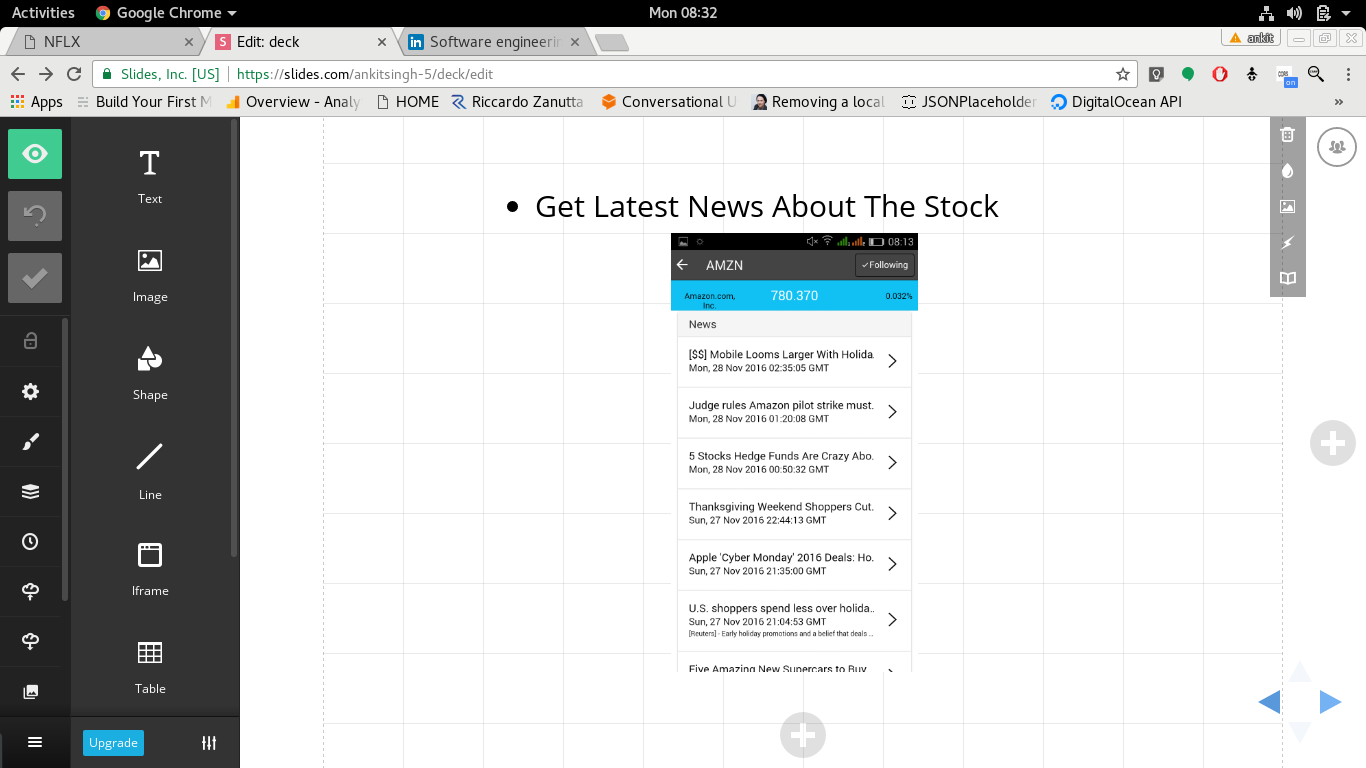Image resolution: width=1366 pixels, height=768 pixels.
Task: Insert a Table block
Action: click(150, 666)
